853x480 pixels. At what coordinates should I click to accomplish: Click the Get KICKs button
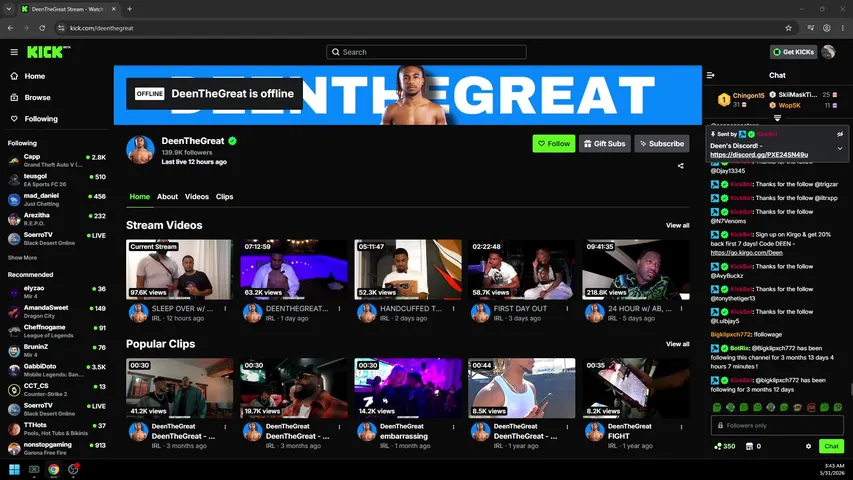coord(793,52)
